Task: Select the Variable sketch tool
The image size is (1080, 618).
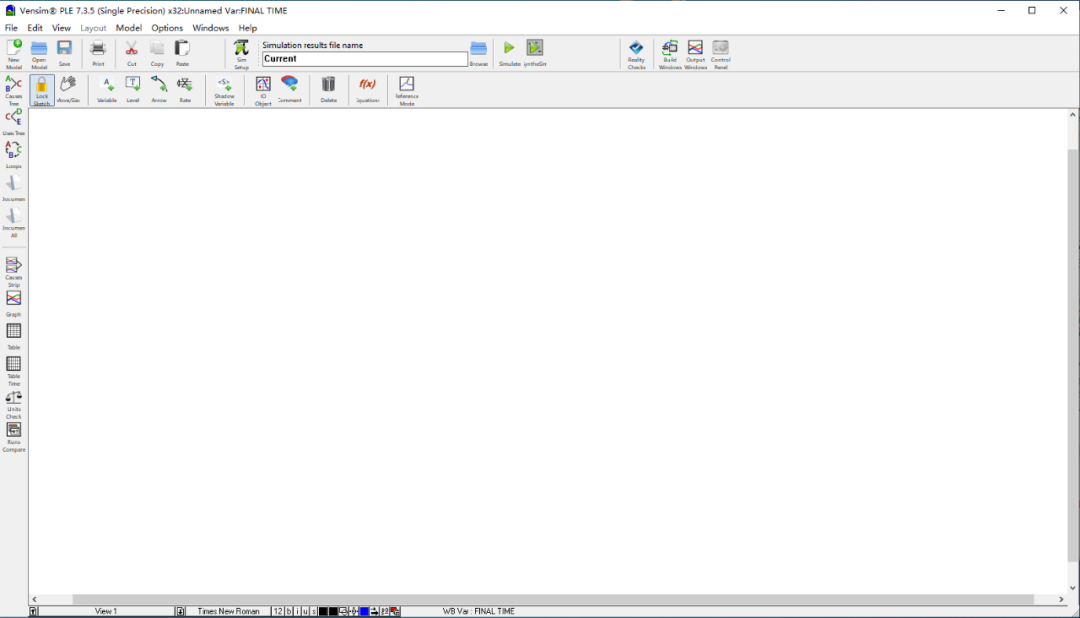Action: [107, 90]
